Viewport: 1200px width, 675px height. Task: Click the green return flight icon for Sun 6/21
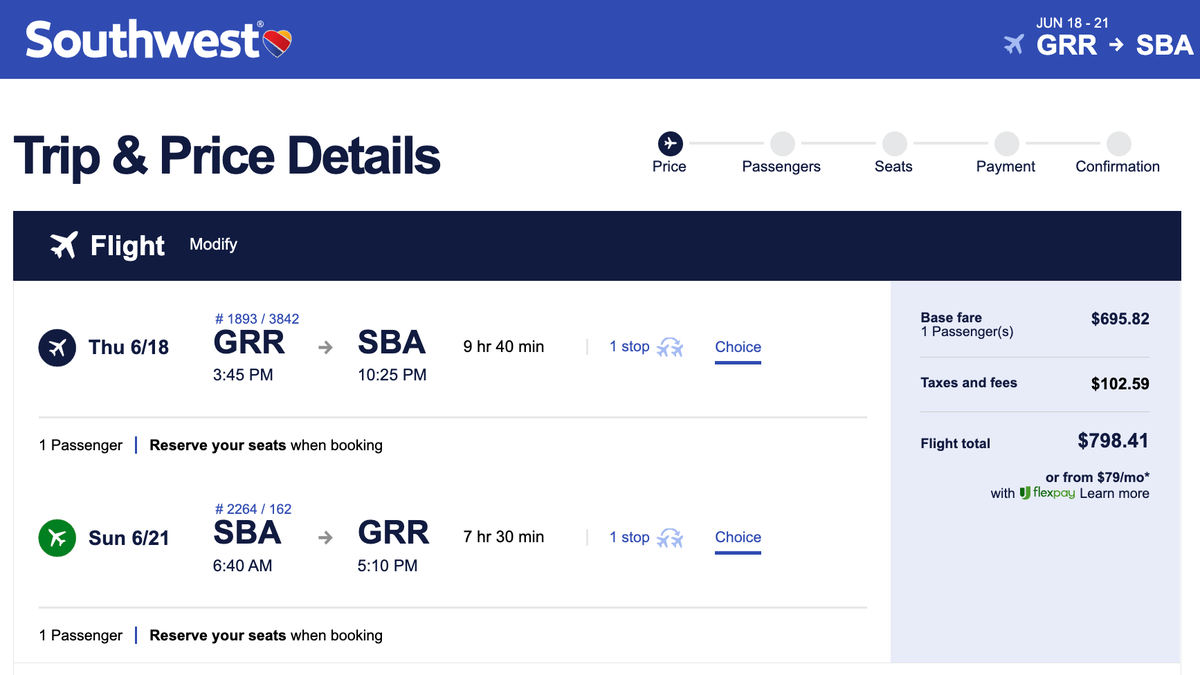coord(57,537)
